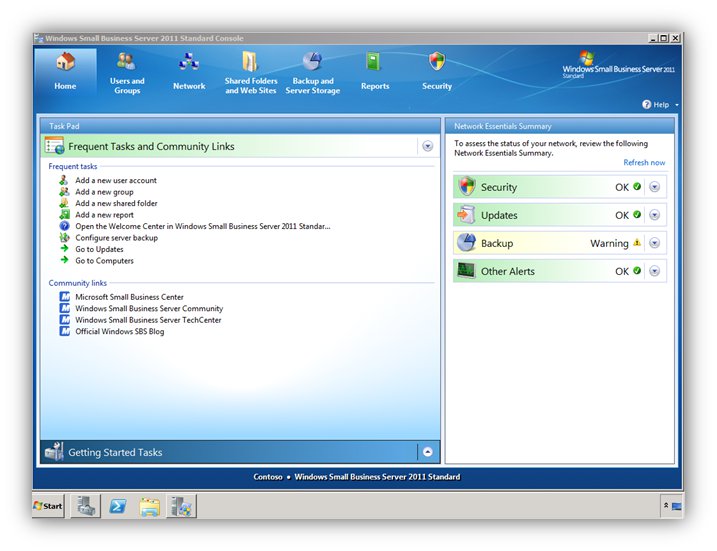This screenshot has width=717, height=551.
Task: Open Shared Folders and Web Sites
Action: [251, 72]
